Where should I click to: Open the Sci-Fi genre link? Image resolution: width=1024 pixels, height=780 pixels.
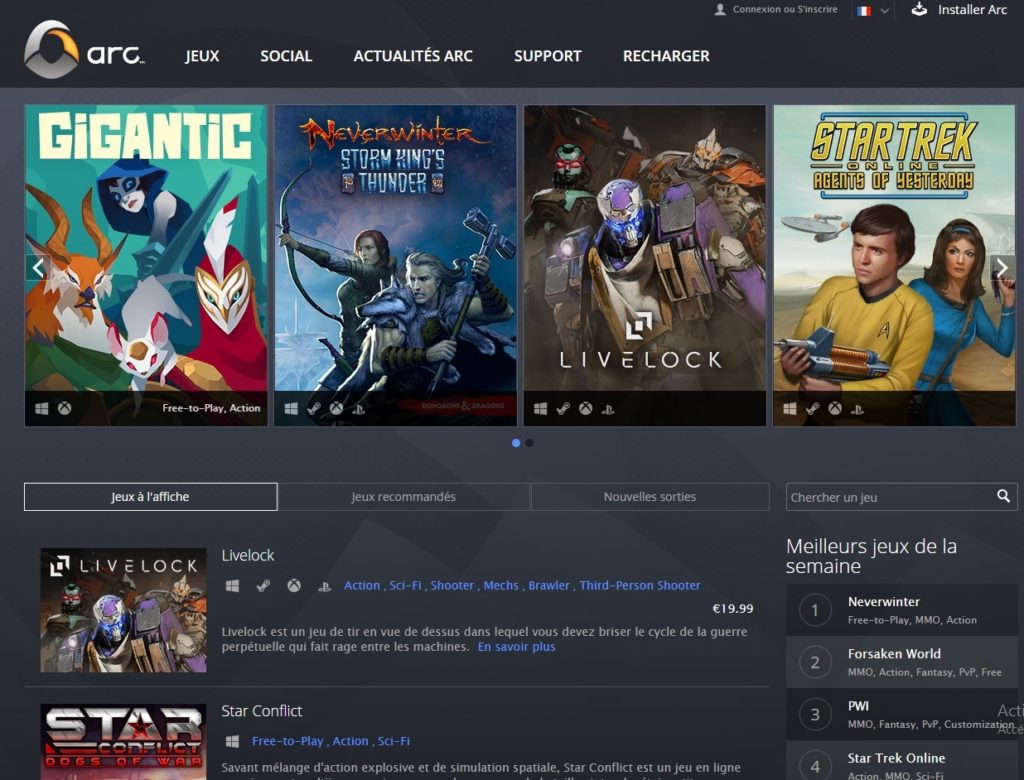point(409,585)
